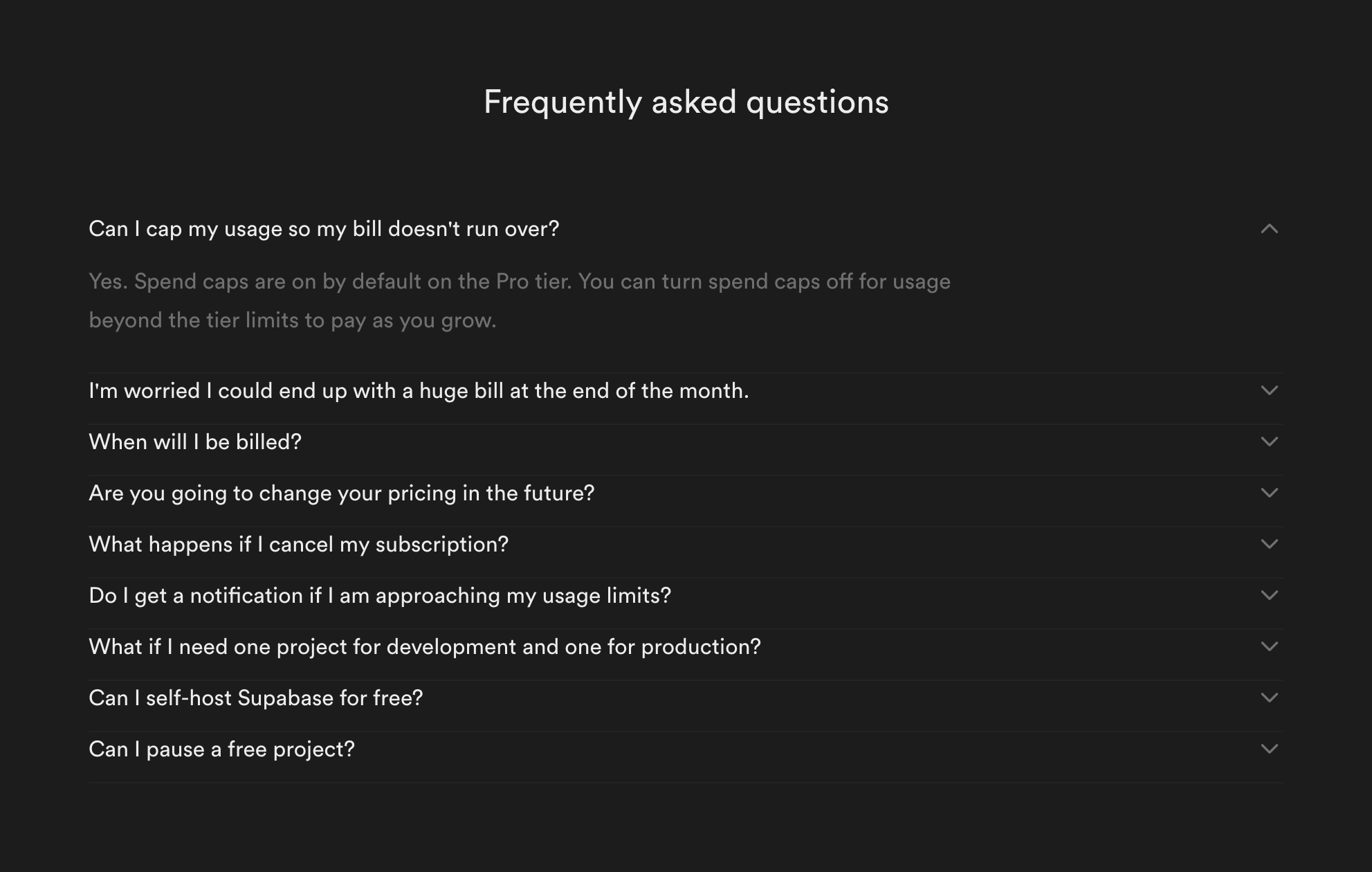Collapse the open spend cap question chevron

pos(1269,229)
